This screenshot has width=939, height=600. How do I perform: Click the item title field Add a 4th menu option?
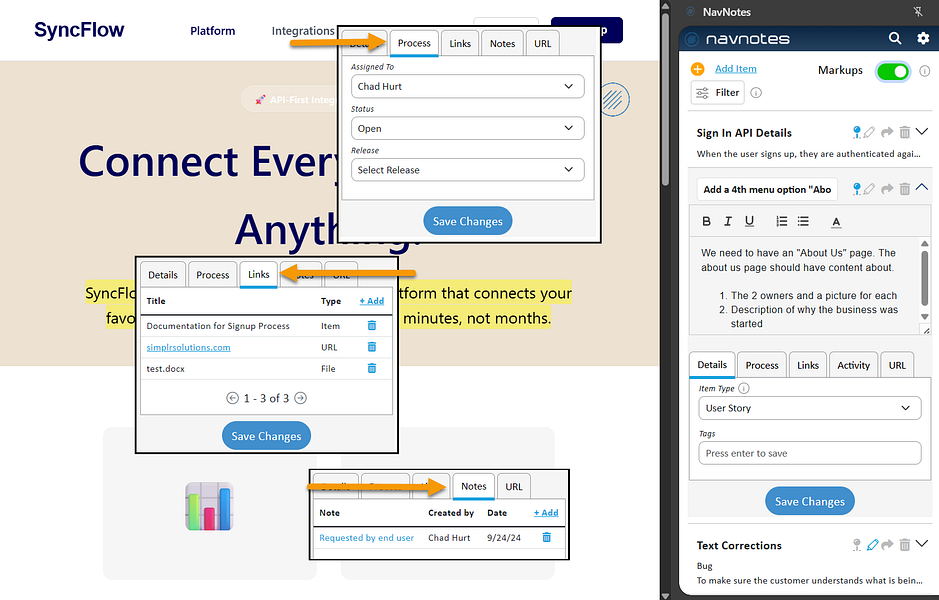tap(767, 189)
